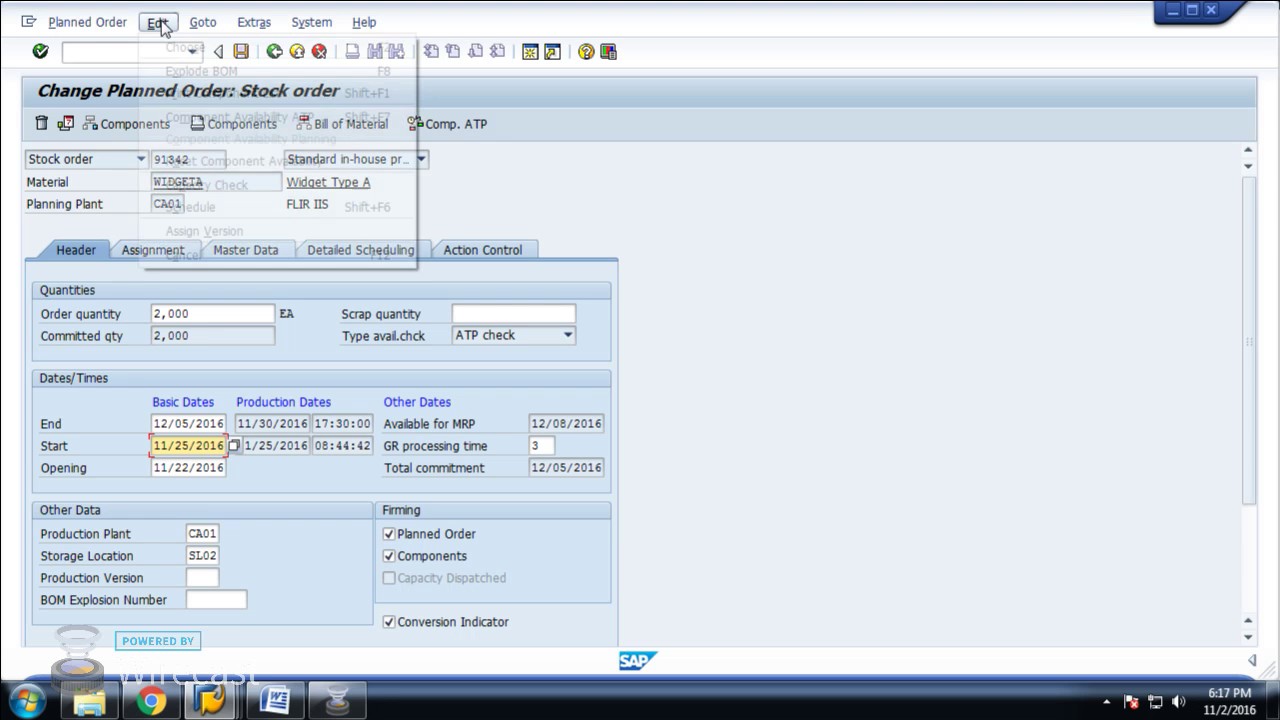
Task: Open the Type avail.chck ATP check dropdown
Action: pyautogui.click(x=567, y=335)
